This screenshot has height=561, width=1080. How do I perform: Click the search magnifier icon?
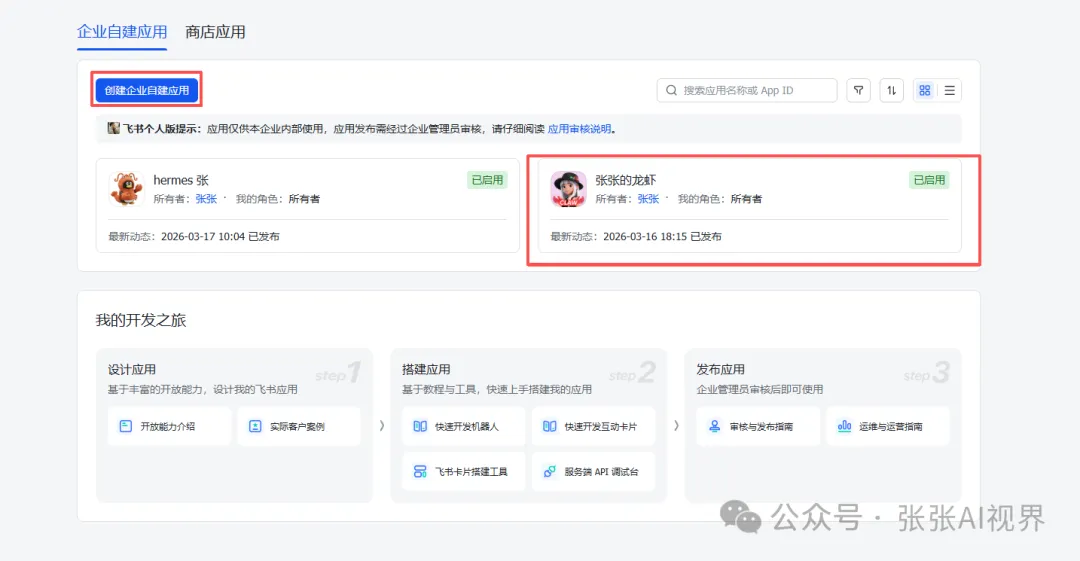[x=671, y=90]
